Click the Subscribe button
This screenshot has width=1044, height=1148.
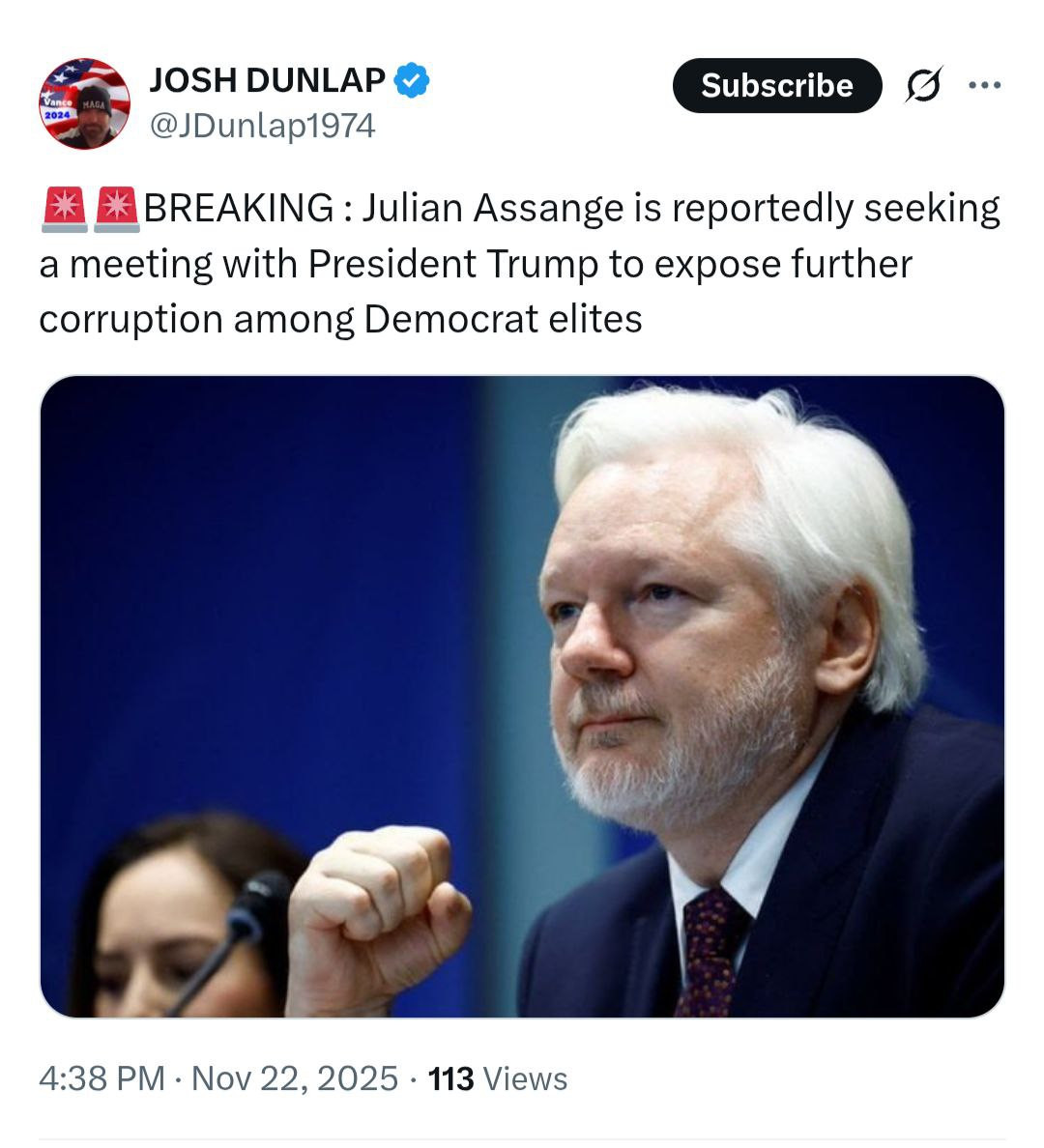777,86
